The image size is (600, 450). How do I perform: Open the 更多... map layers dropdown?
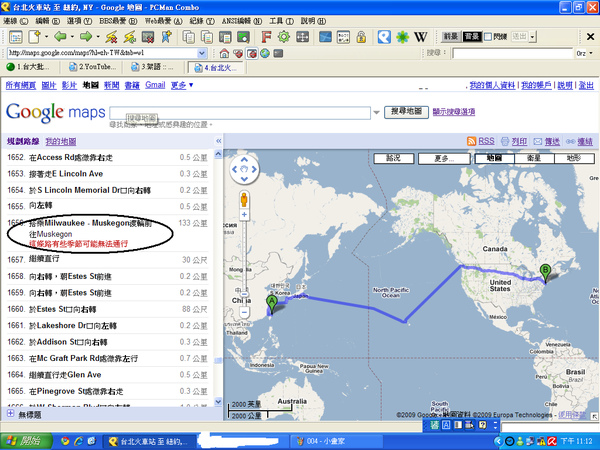tap(444, 158)
